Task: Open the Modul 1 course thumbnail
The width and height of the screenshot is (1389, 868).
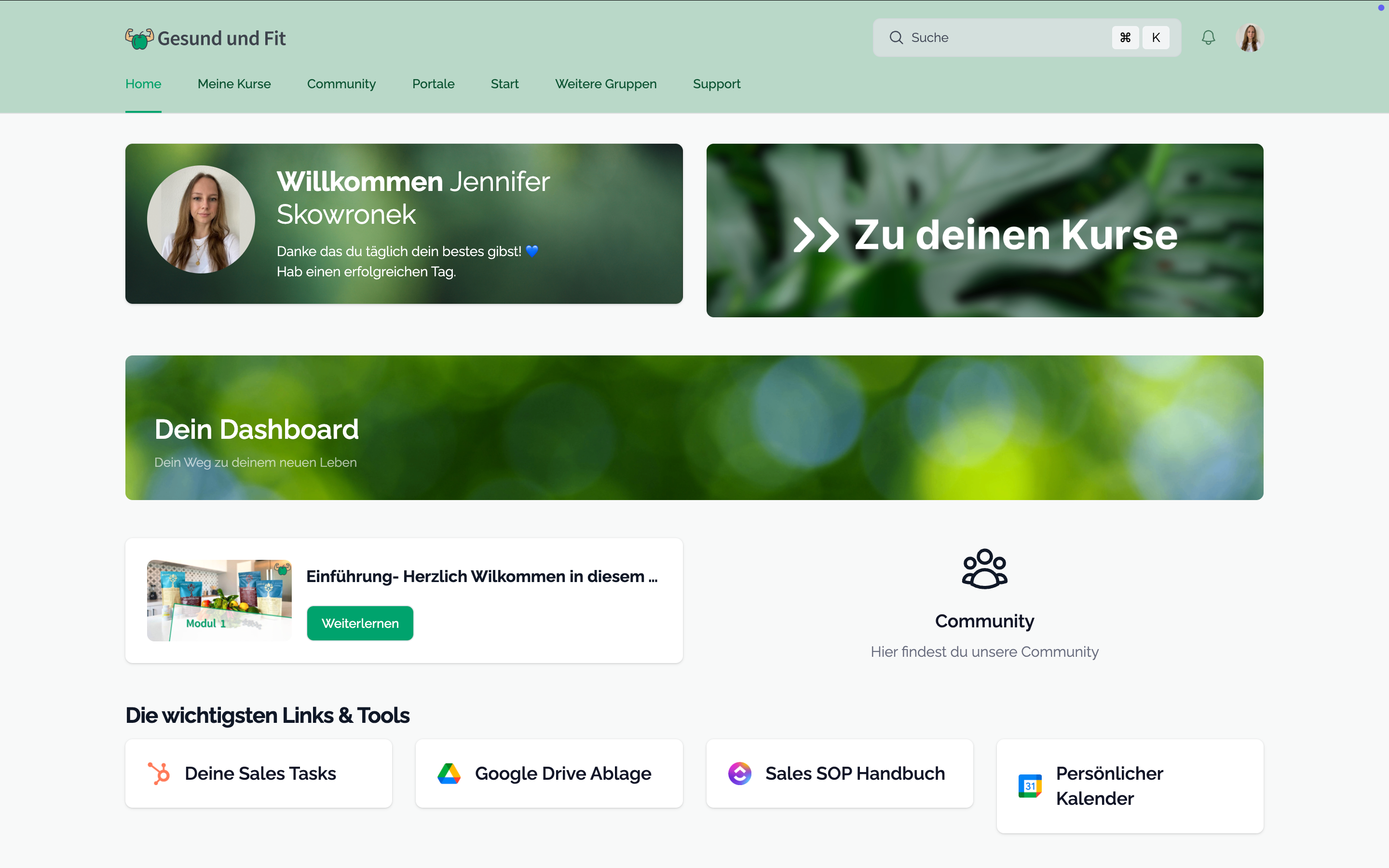Action: tap(219, 600)
